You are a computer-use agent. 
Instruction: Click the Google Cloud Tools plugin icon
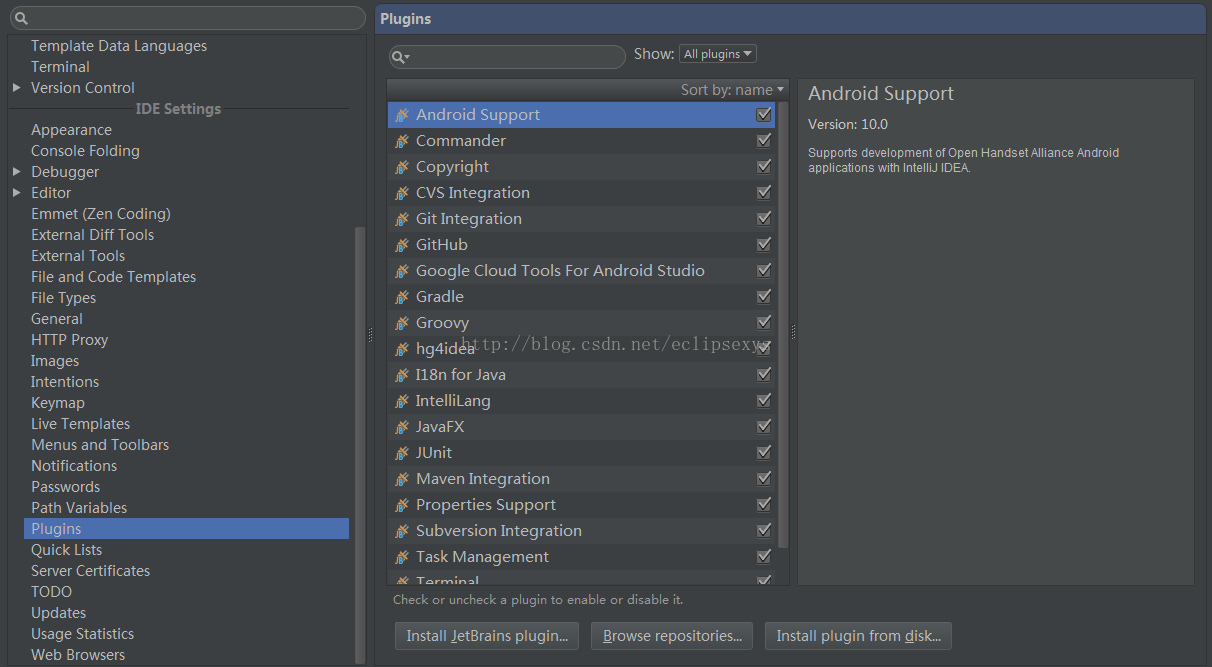coord(402,271)
